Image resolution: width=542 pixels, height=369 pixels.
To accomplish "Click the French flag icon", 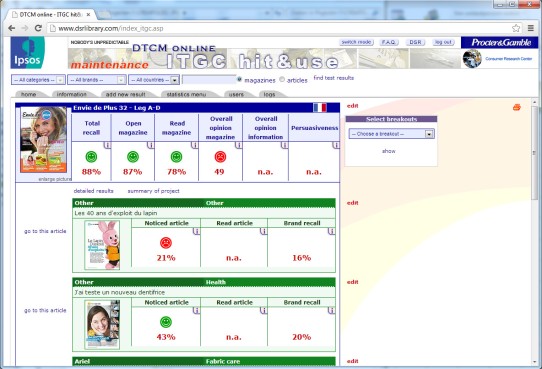I will pos(320,107).
